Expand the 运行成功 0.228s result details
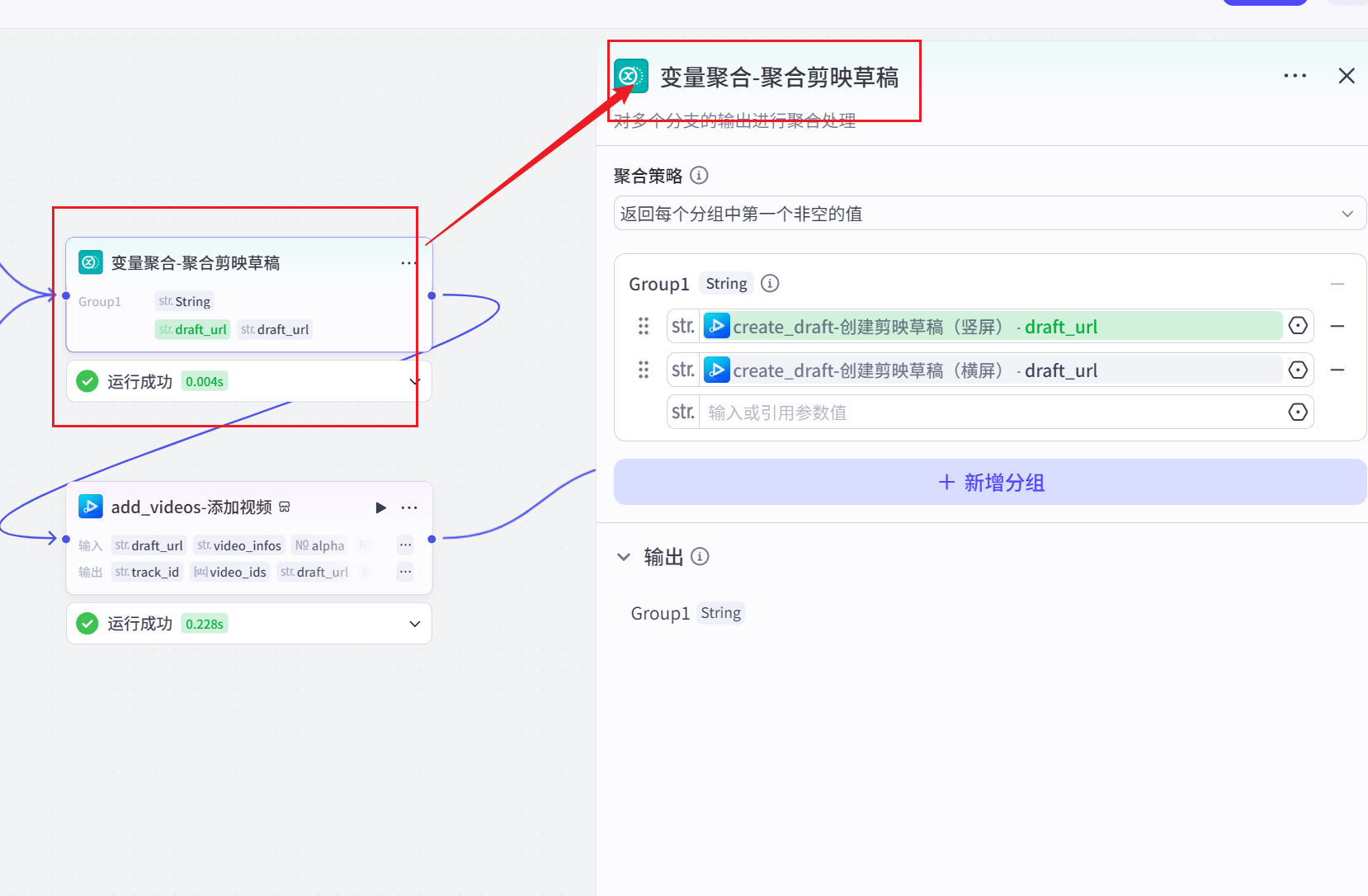This screenshot has width=1368, height=896. [414, 623]
